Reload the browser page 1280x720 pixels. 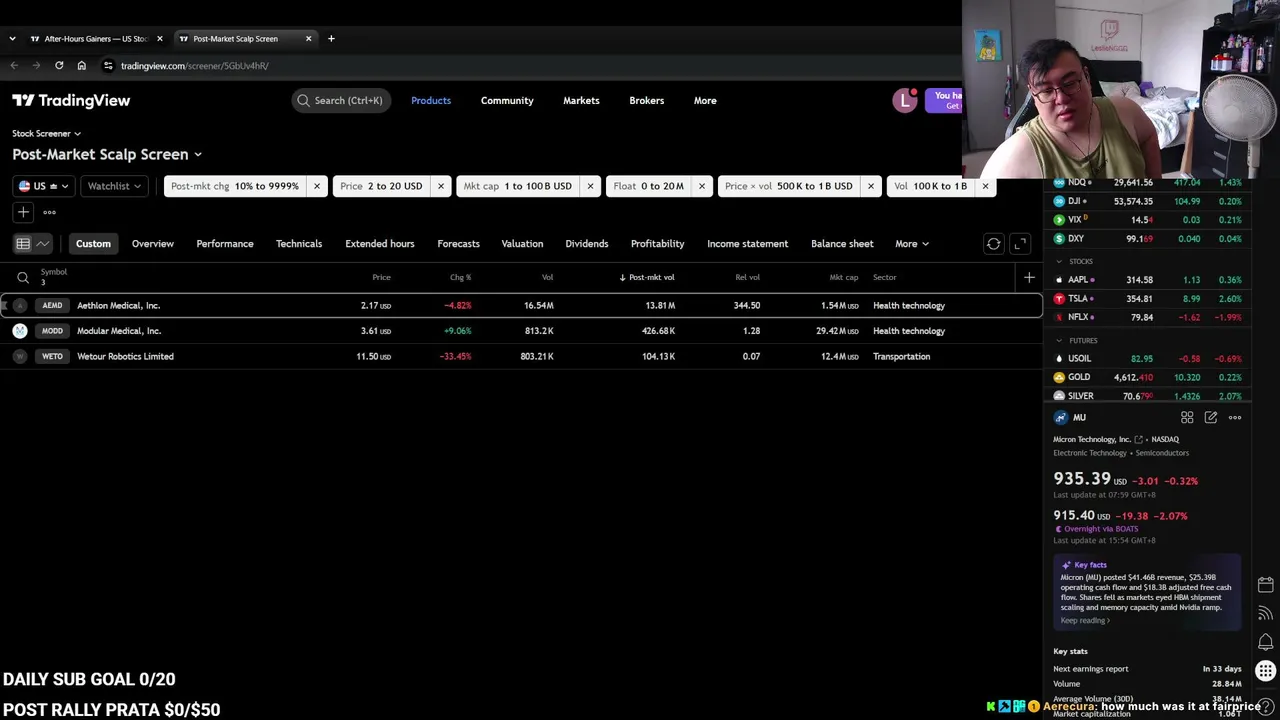59,66
